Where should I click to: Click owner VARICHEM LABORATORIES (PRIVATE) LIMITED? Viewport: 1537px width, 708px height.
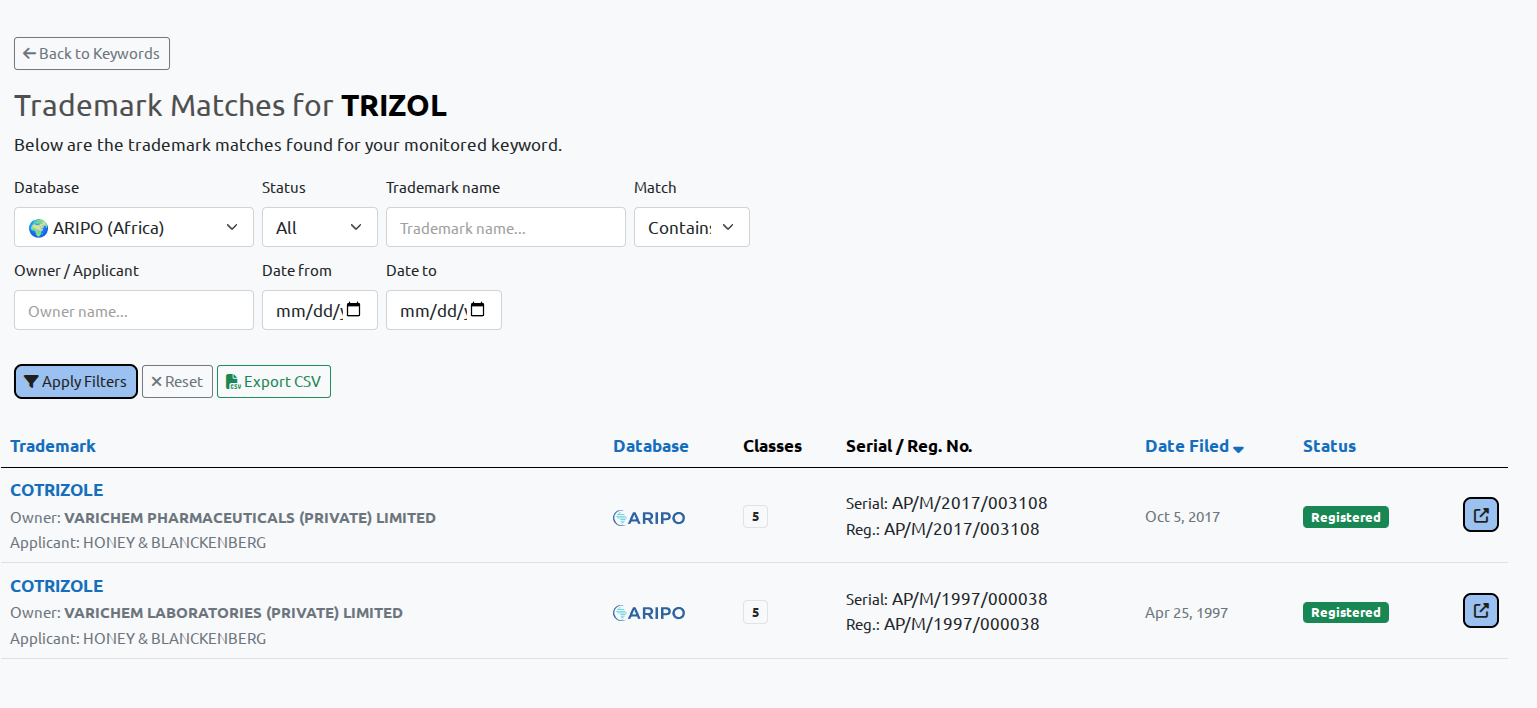pos(233,613)
